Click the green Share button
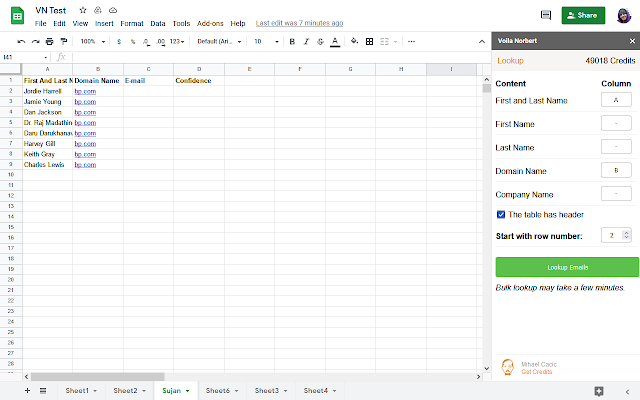 pos(583,16)
